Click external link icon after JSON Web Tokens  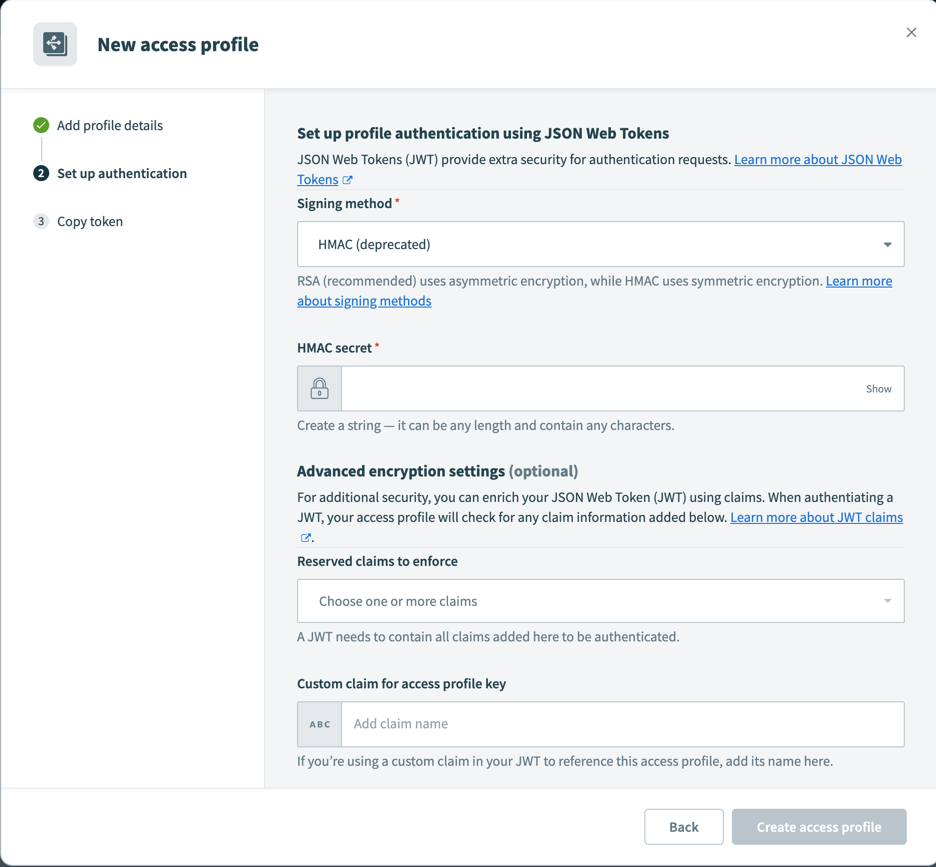pos(348,180)
